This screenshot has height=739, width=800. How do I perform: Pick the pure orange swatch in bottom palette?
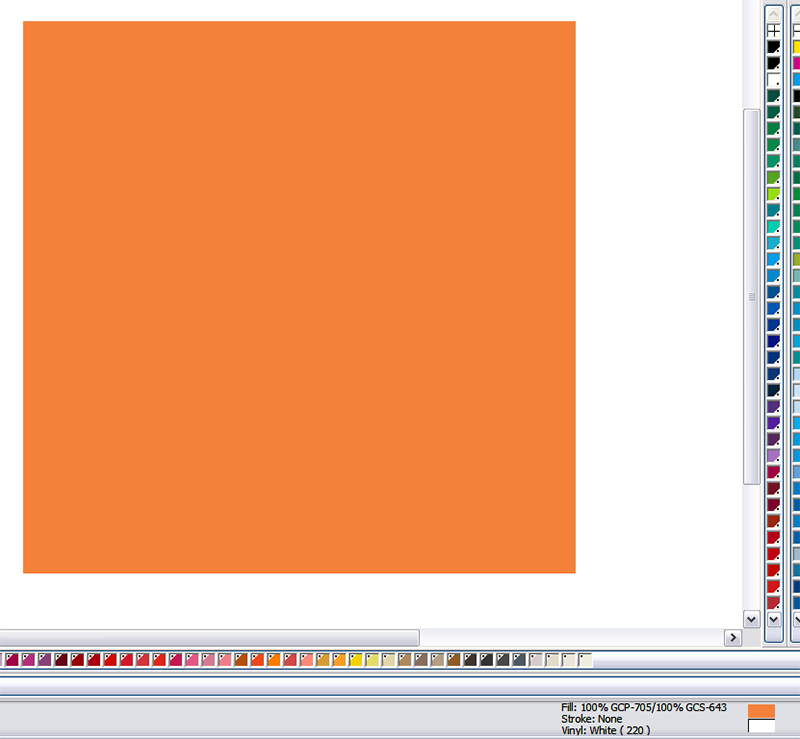(x=274, y=660)
